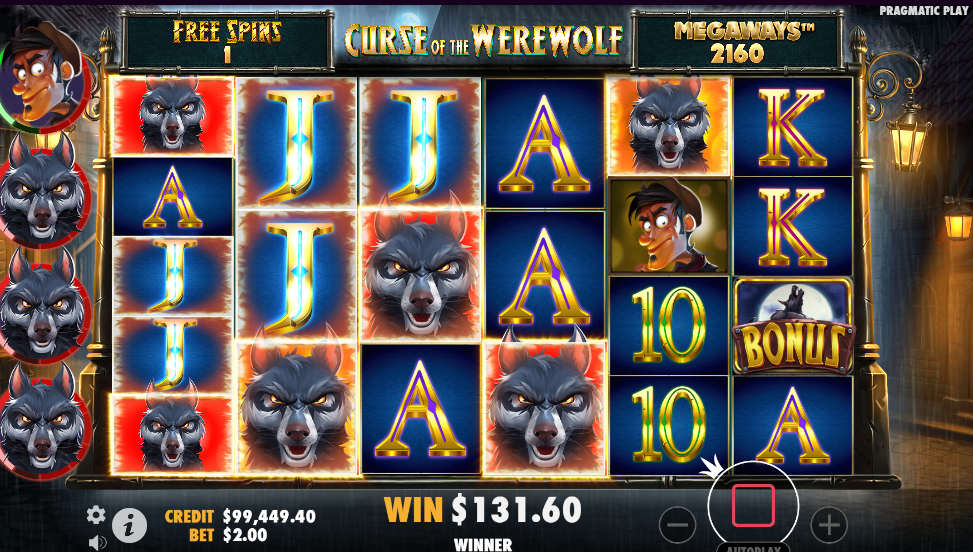Click the Credit balance display
973x552 pixels.
pos(240,516)
